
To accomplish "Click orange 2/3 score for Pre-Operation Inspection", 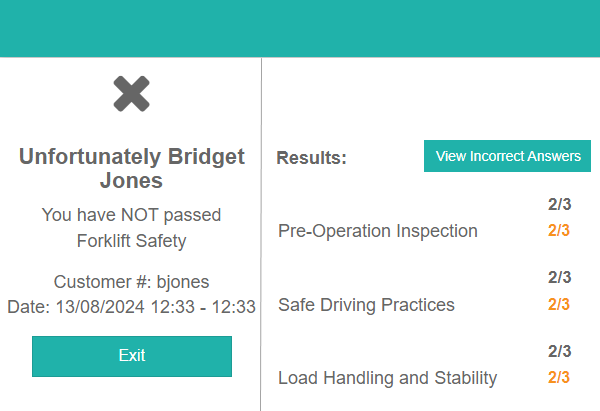I will [x=558, y=231].
